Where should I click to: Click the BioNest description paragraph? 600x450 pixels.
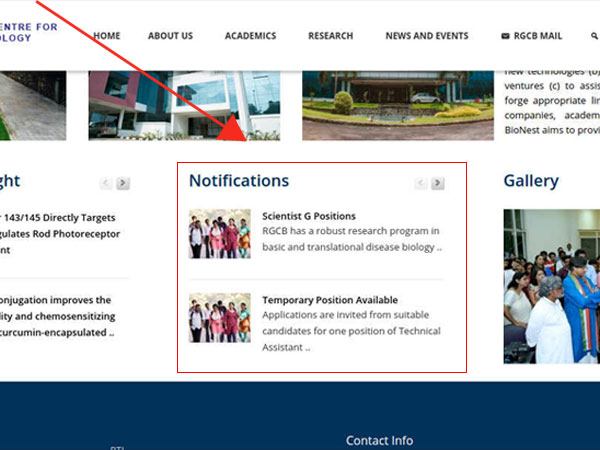[x=552, y=101]
